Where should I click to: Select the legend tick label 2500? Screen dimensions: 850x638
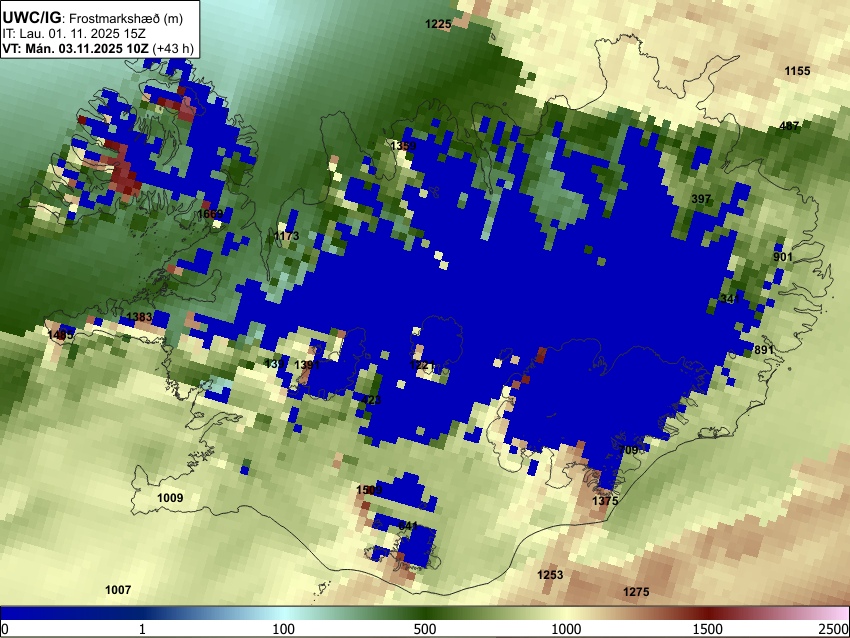tap(834, 629)
